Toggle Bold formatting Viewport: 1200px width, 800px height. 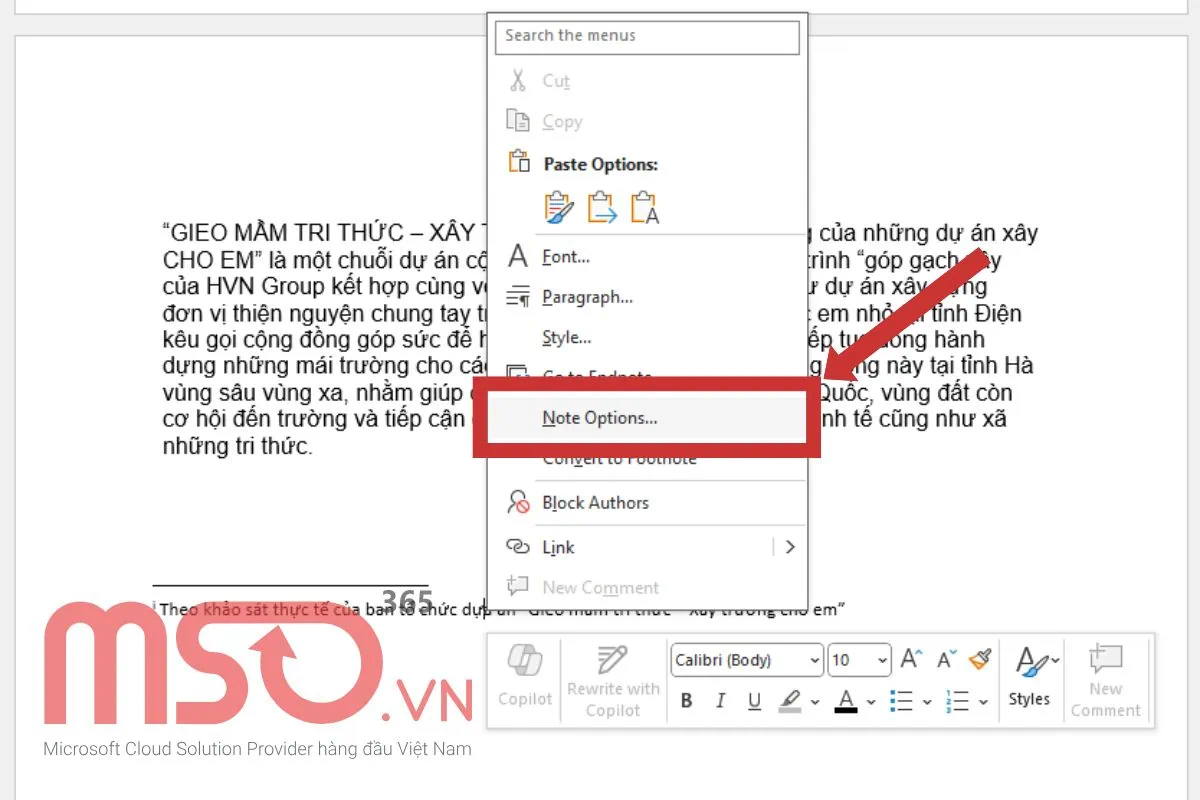tap(686, 701)
